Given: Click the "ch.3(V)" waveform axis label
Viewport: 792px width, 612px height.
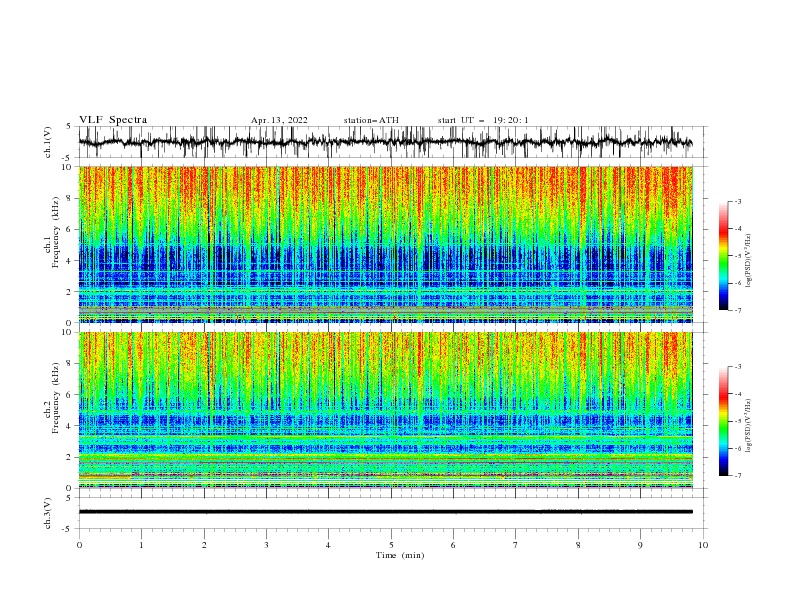Looking at the screenshot, I should 48,513.
